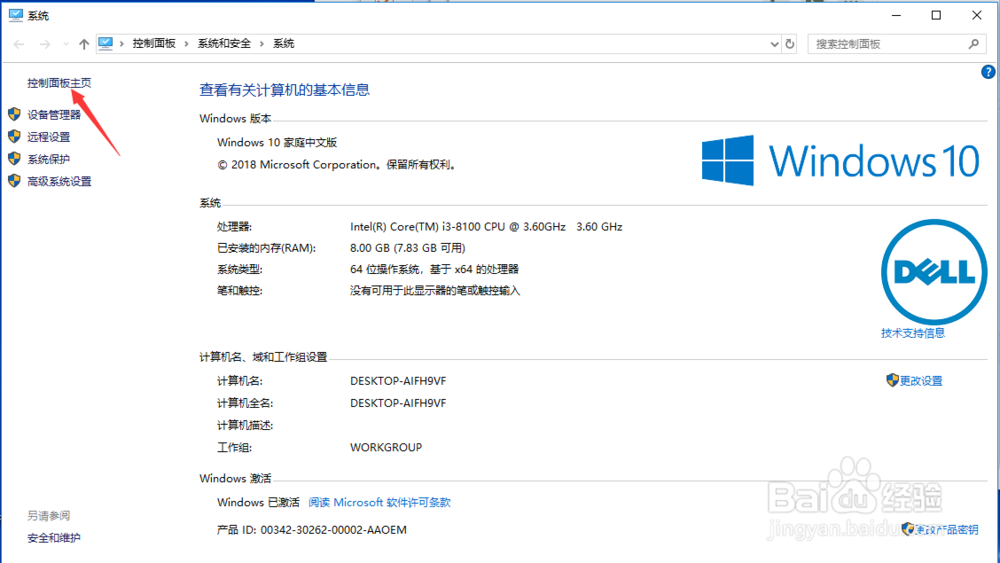The image size is (1000, 563).
Task: Select 8.00 GB RAM value
Action: pos(408,248)
